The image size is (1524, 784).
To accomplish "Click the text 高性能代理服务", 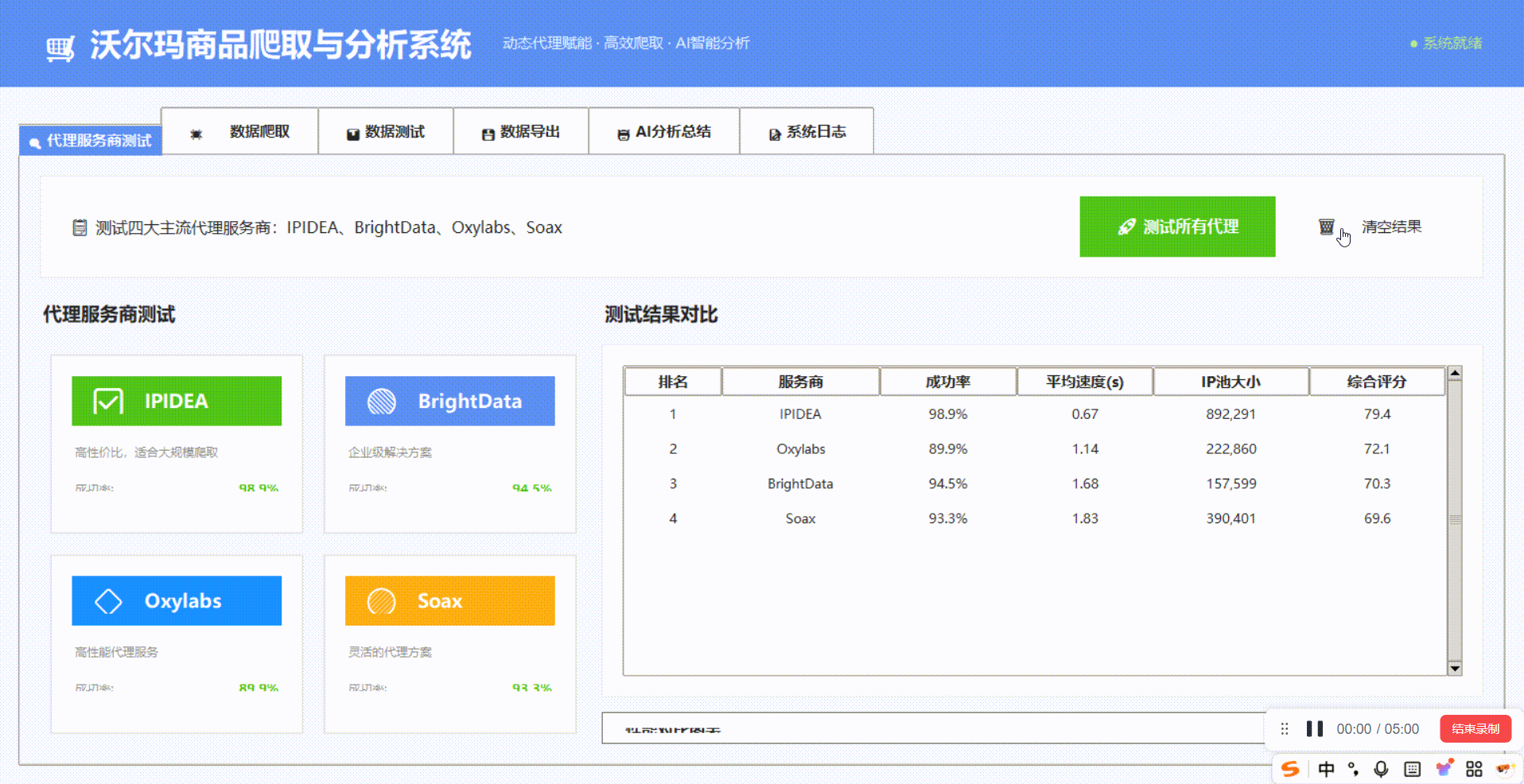I will click(116, 652).
